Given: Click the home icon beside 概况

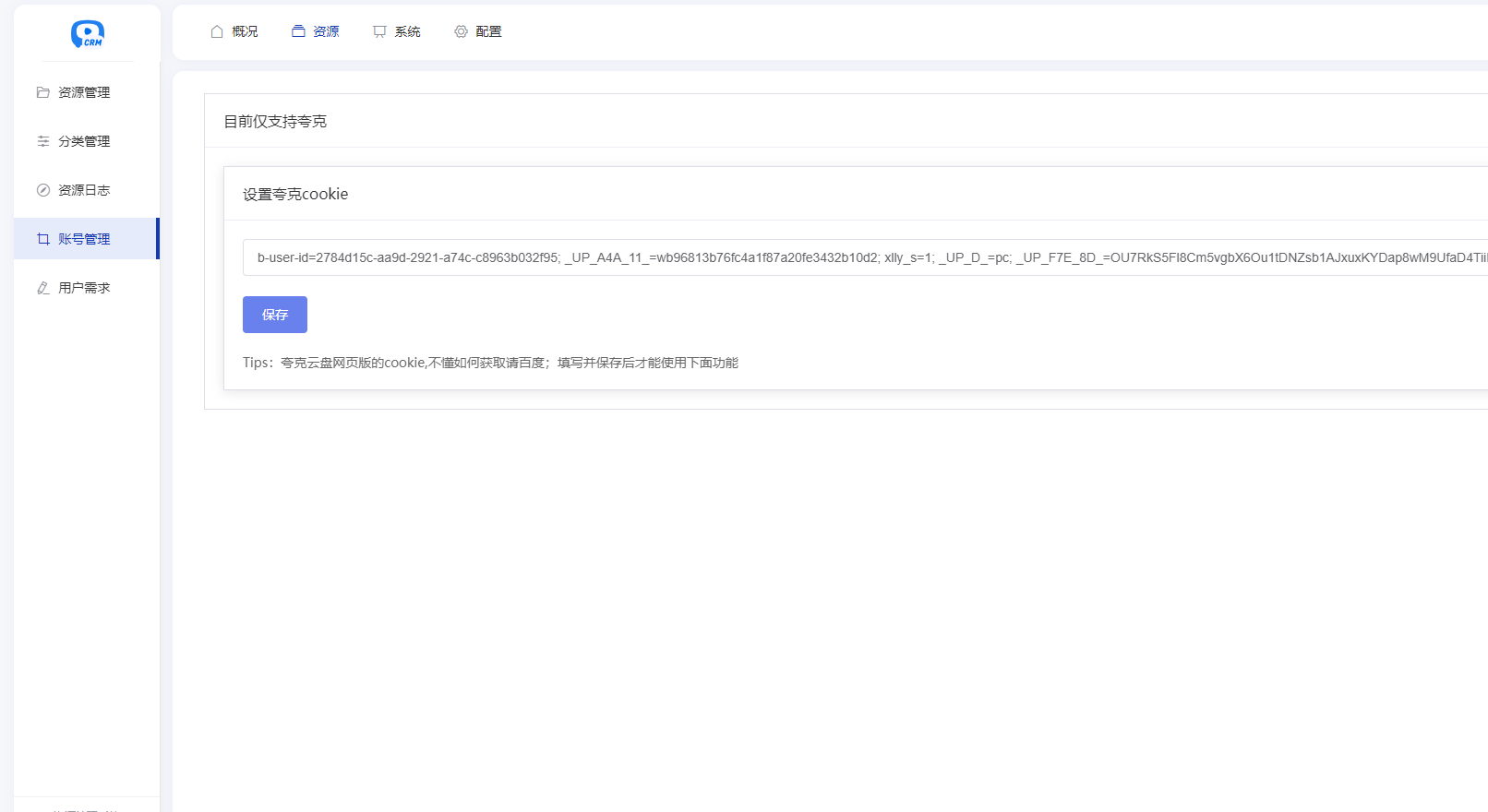Looking at the screenshot, I should (217, 31).
